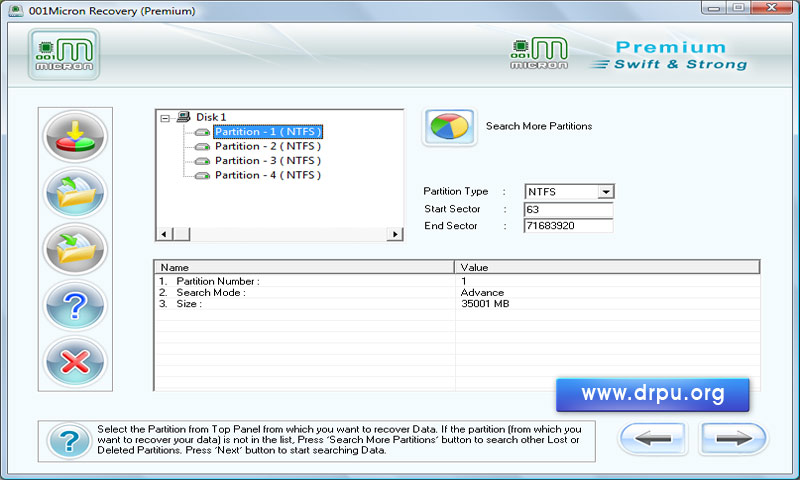Click the Value column header

pyautogui.click(x=607, y=267)
